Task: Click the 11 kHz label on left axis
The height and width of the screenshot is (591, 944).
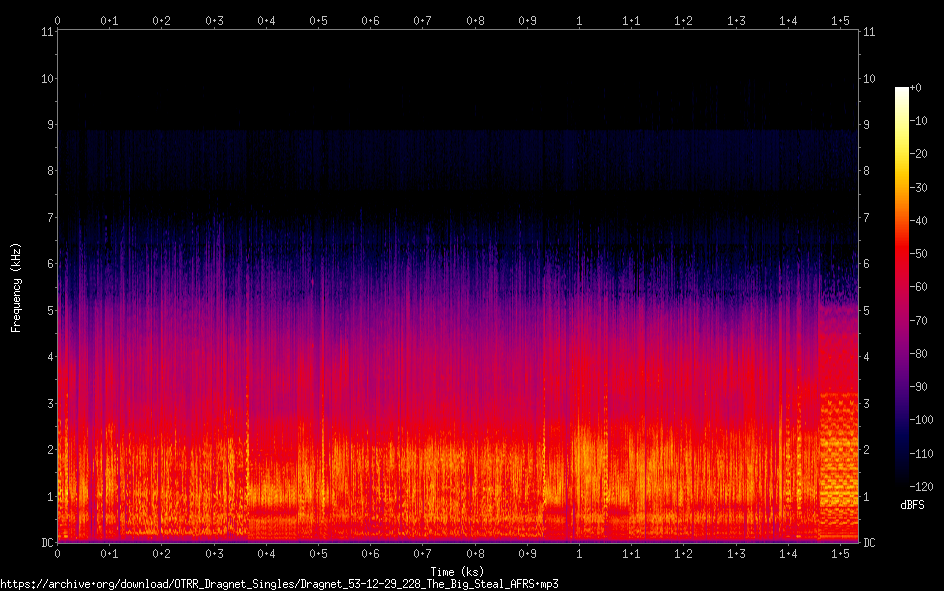Action: (46, 32)
